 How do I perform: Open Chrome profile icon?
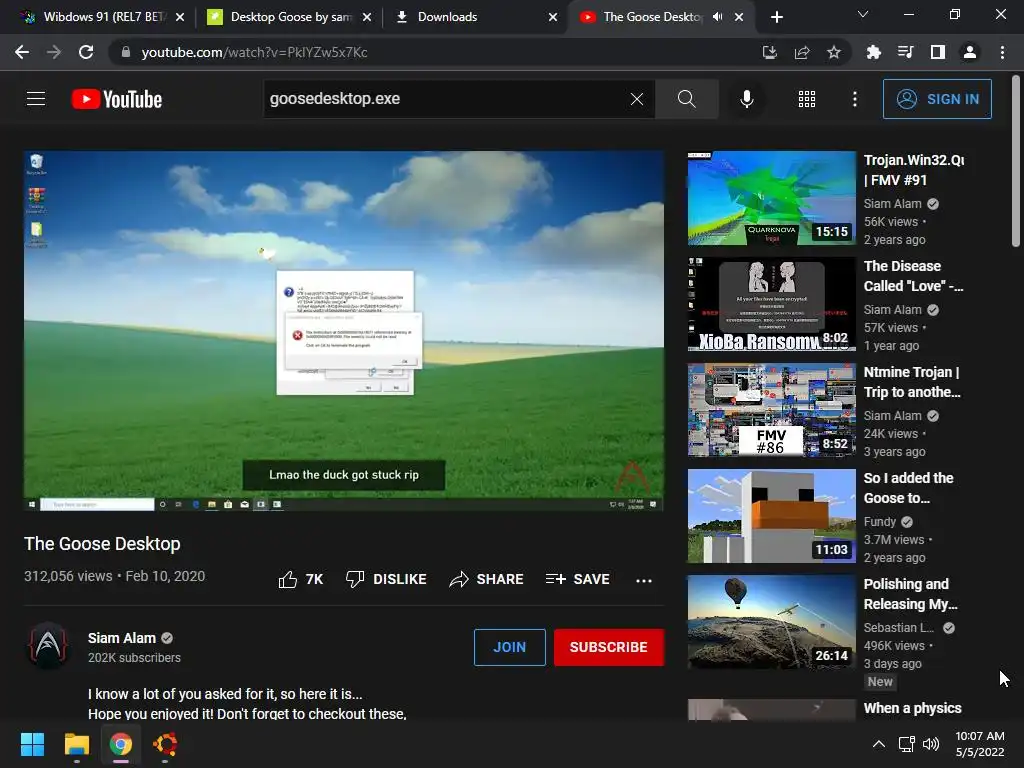click(970, 52)
